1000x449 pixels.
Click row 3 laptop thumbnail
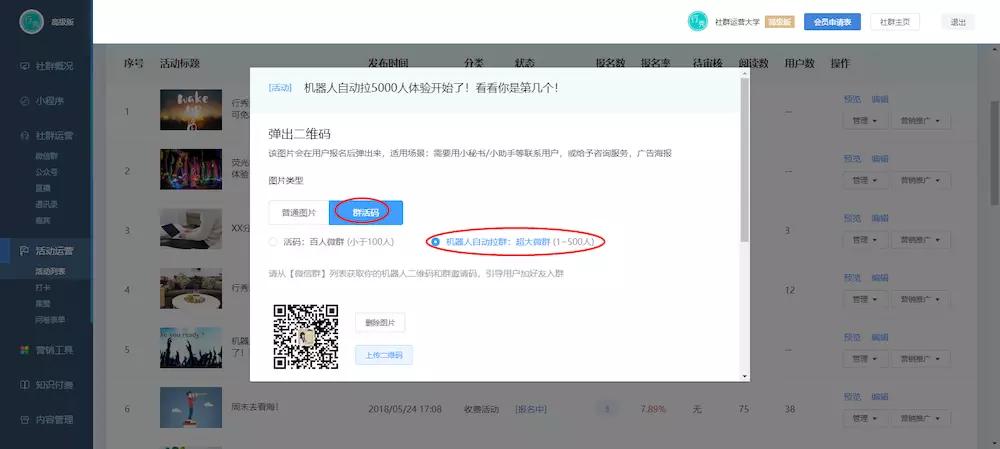pyautogui.click(x=191, y=228)
